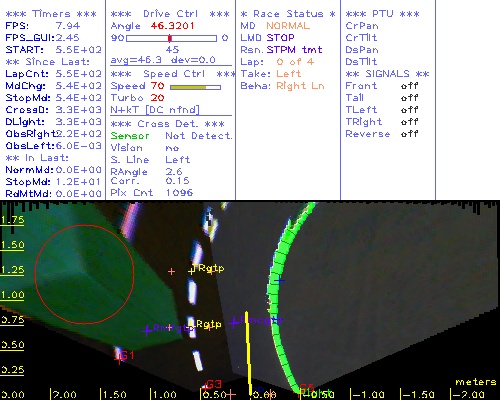Toggle the Reverse signal off indicator

click(409, 134)
